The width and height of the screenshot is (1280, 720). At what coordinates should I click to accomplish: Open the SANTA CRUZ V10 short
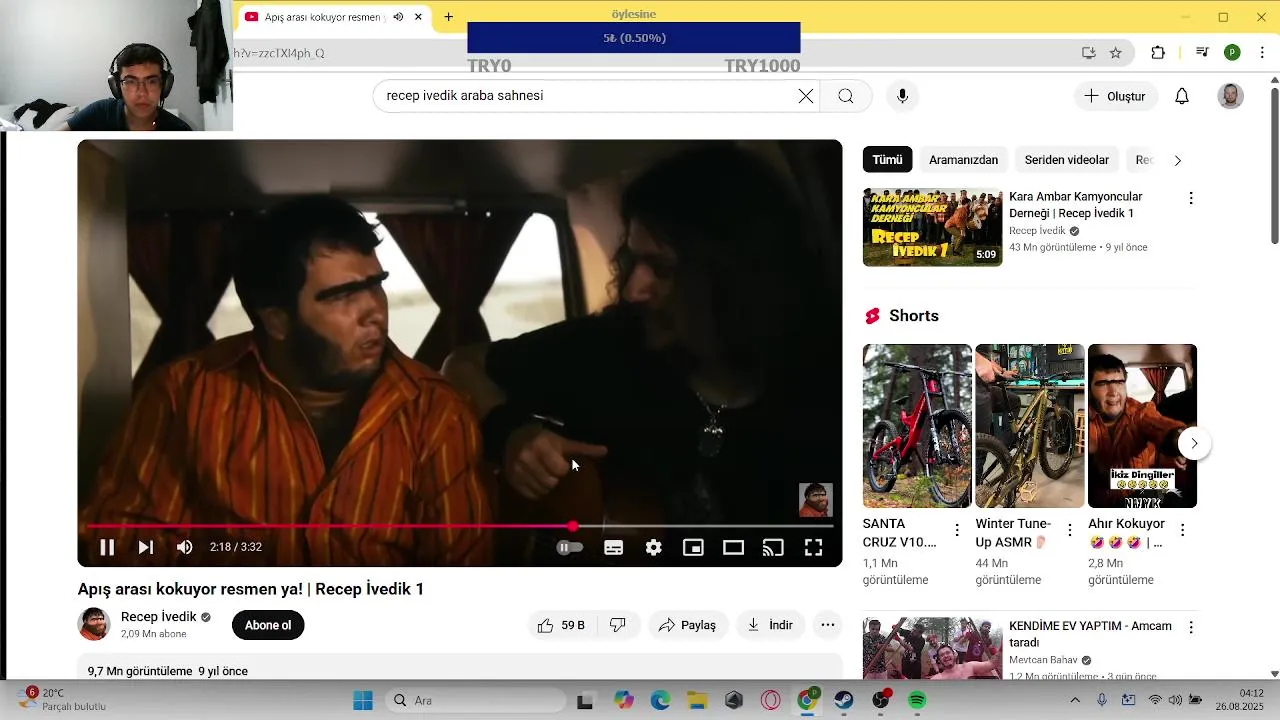click(x=917, y=426)
